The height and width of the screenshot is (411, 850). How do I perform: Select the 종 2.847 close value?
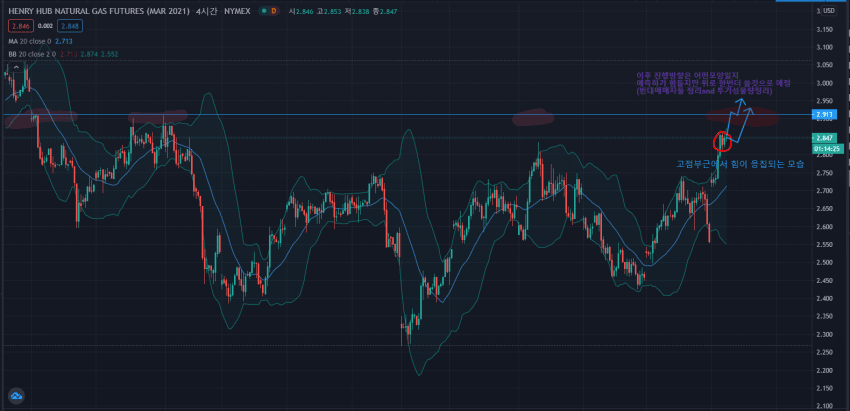click(384, 11)
